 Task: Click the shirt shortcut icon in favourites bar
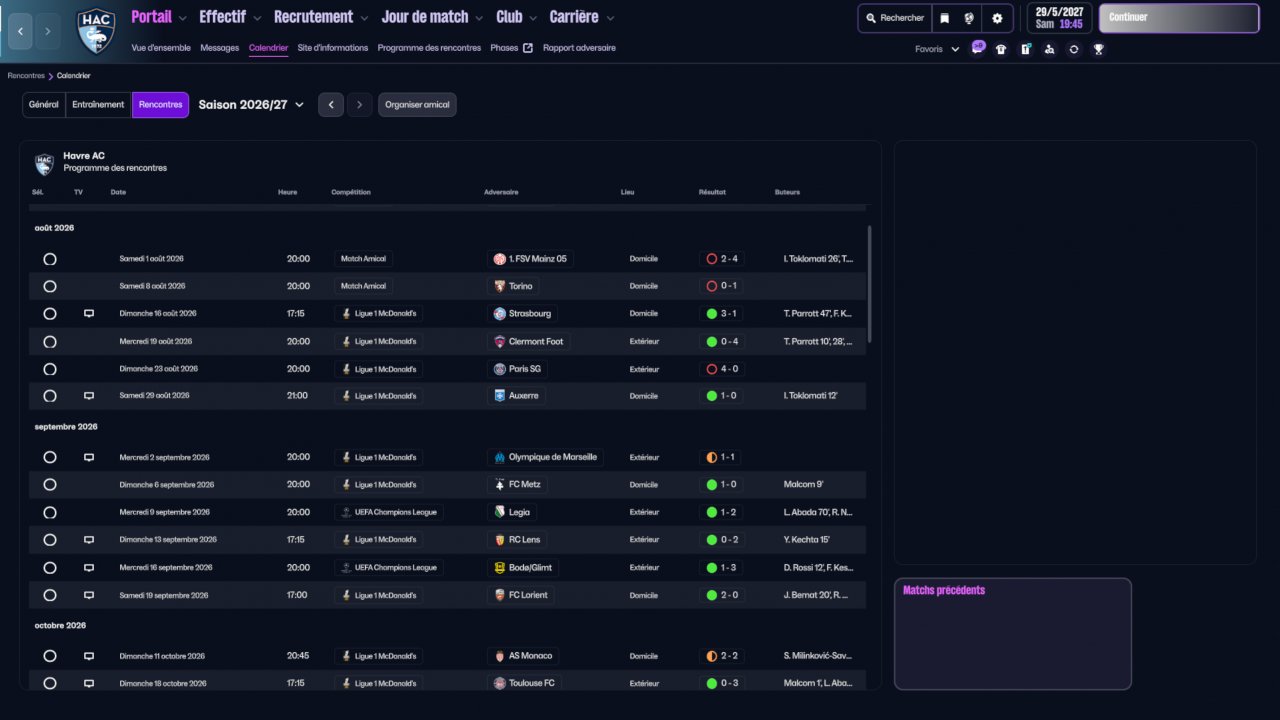click(x=1001, y=49)
